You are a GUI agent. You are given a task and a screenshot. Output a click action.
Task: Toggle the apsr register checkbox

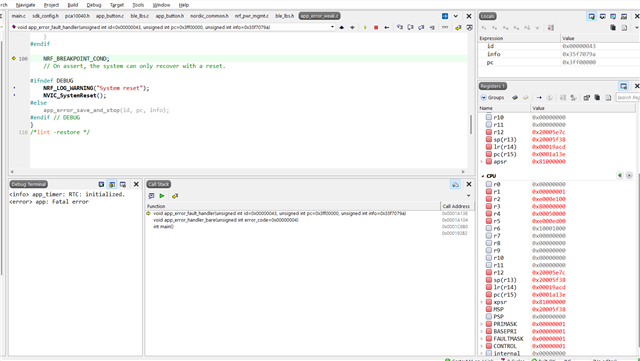pyautogui.click(x=489, y=162)
